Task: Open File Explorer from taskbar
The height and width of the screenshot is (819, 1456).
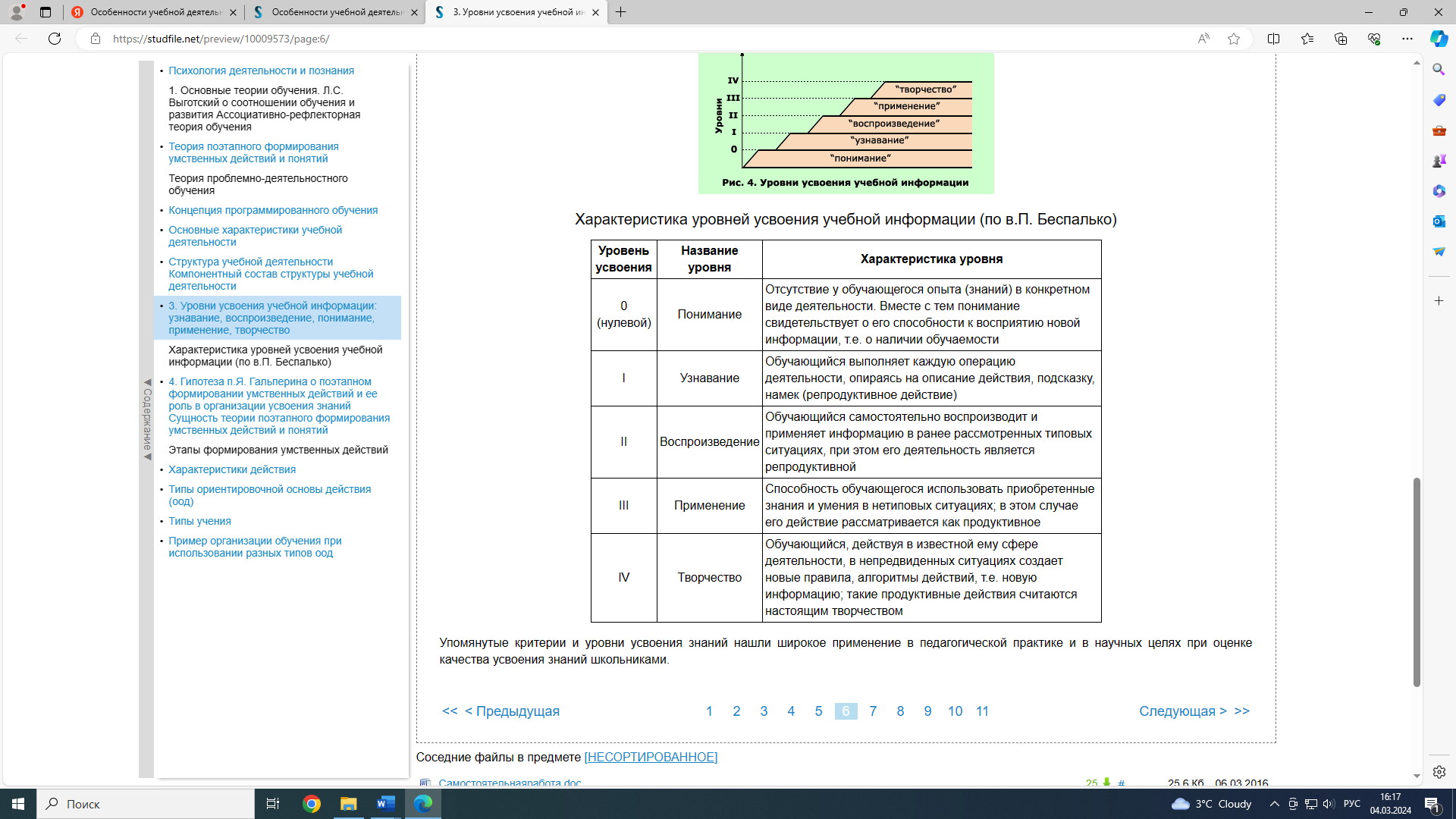Action: click(349, 804)
